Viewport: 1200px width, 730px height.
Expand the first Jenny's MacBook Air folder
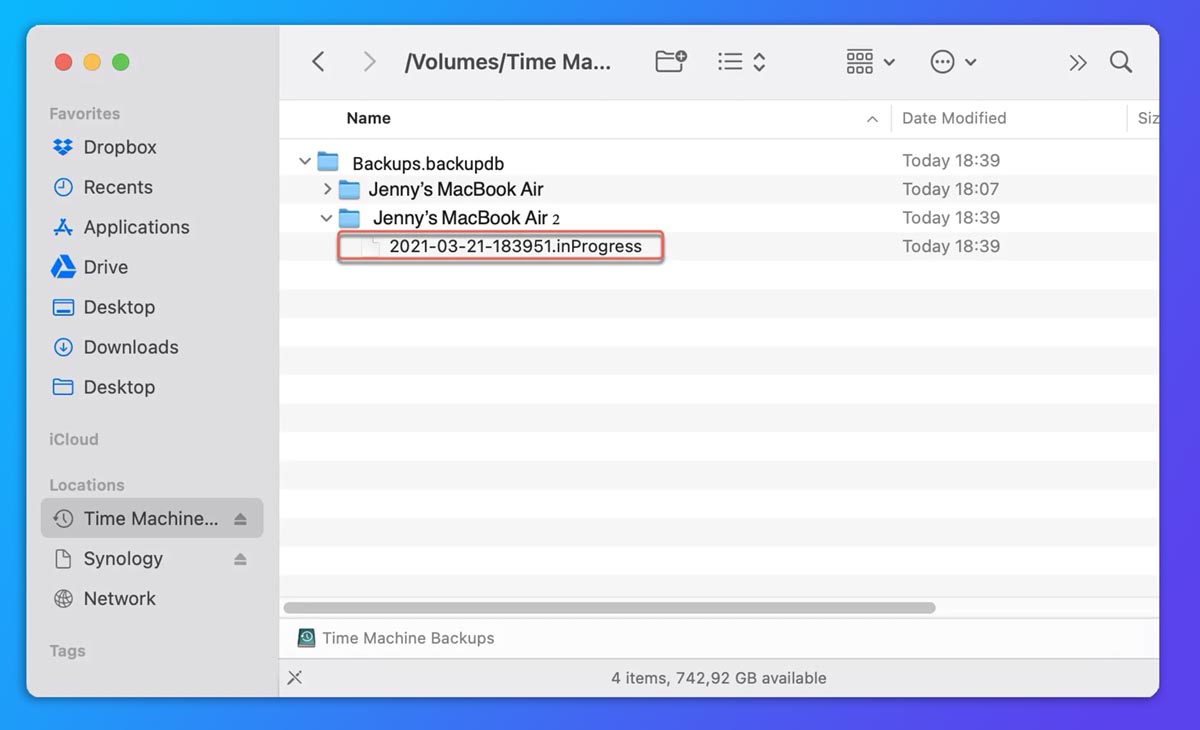point(327,189)
